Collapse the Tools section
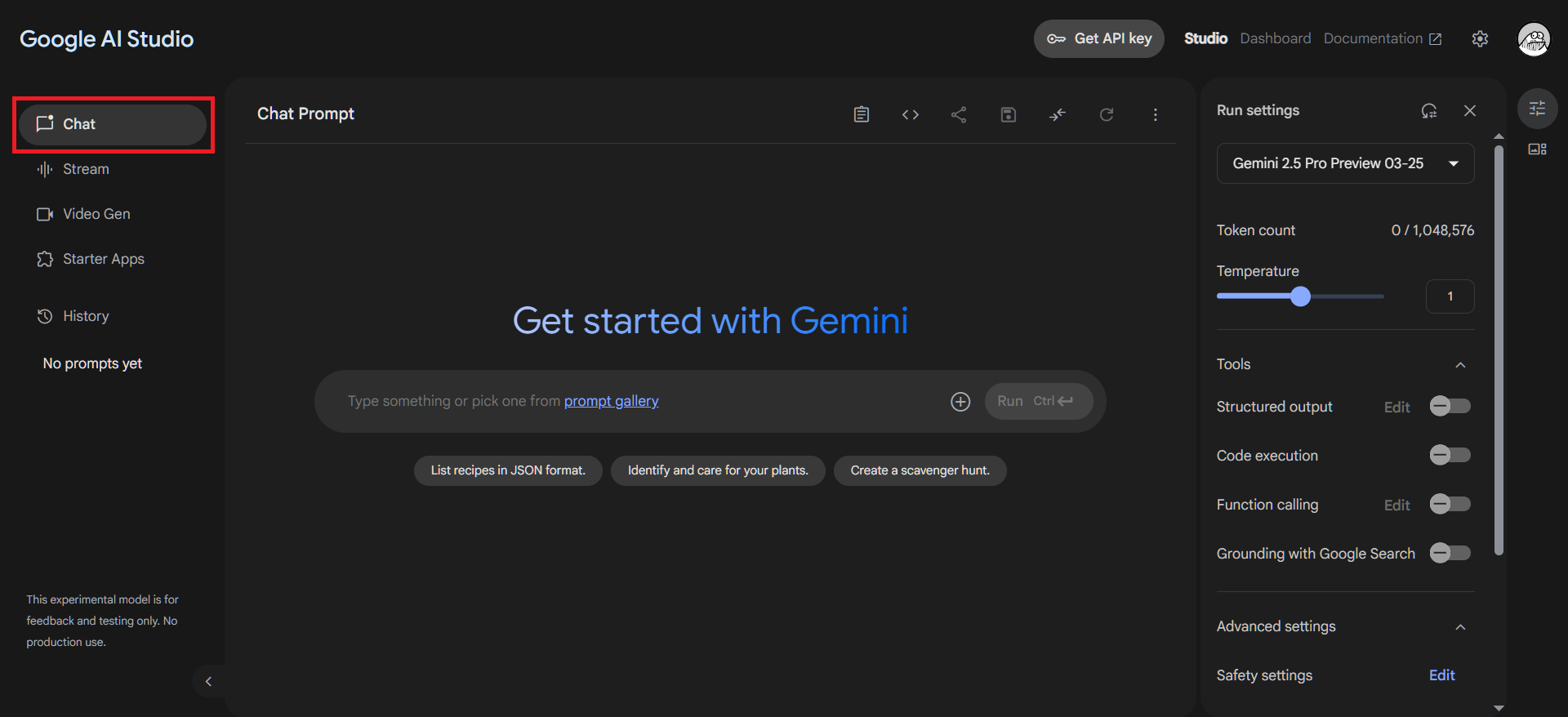 (x=1460, y=365)
